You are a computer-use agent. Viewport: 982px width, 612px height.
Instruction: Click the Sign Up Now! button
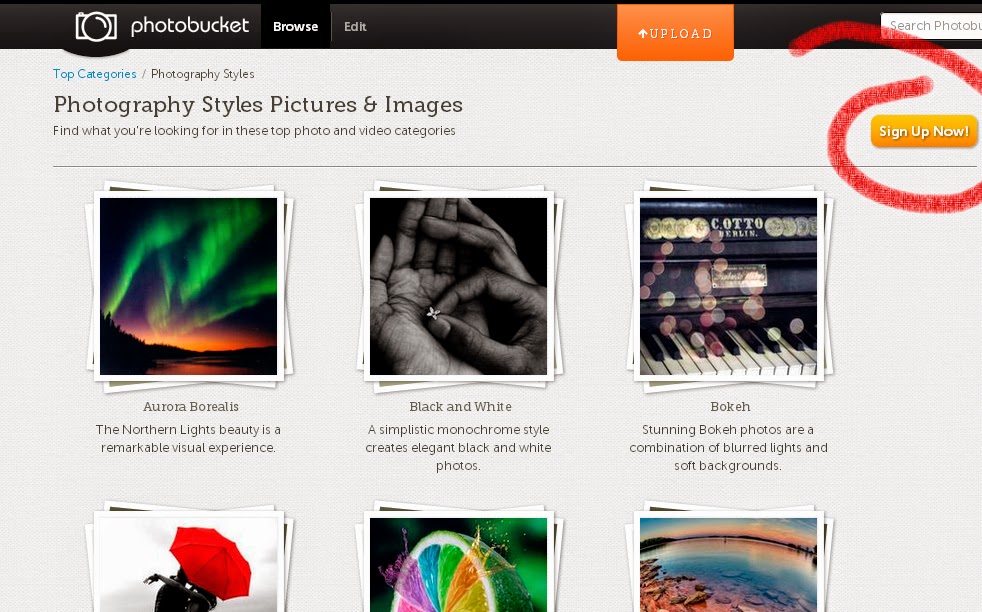(924, 131)
